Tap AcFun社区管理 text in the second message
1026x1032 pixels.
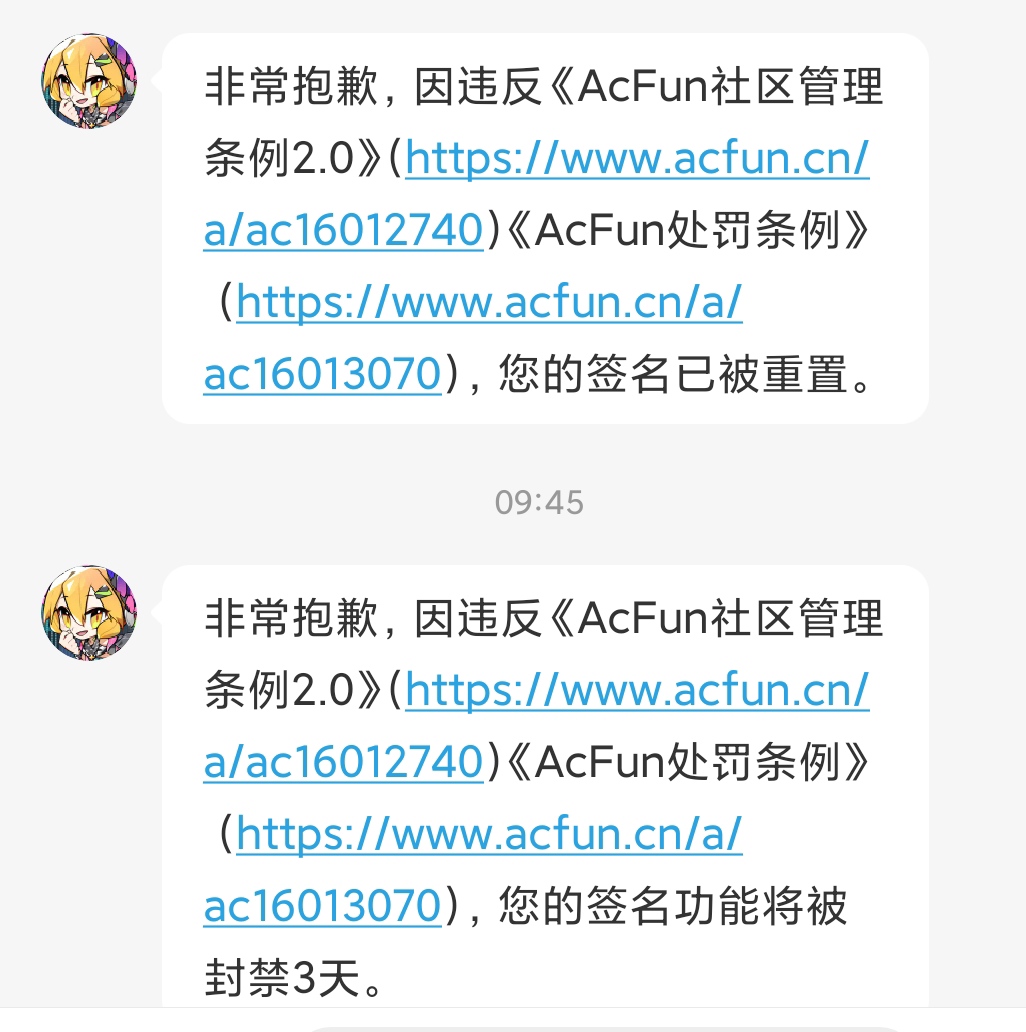coord(731,618)
